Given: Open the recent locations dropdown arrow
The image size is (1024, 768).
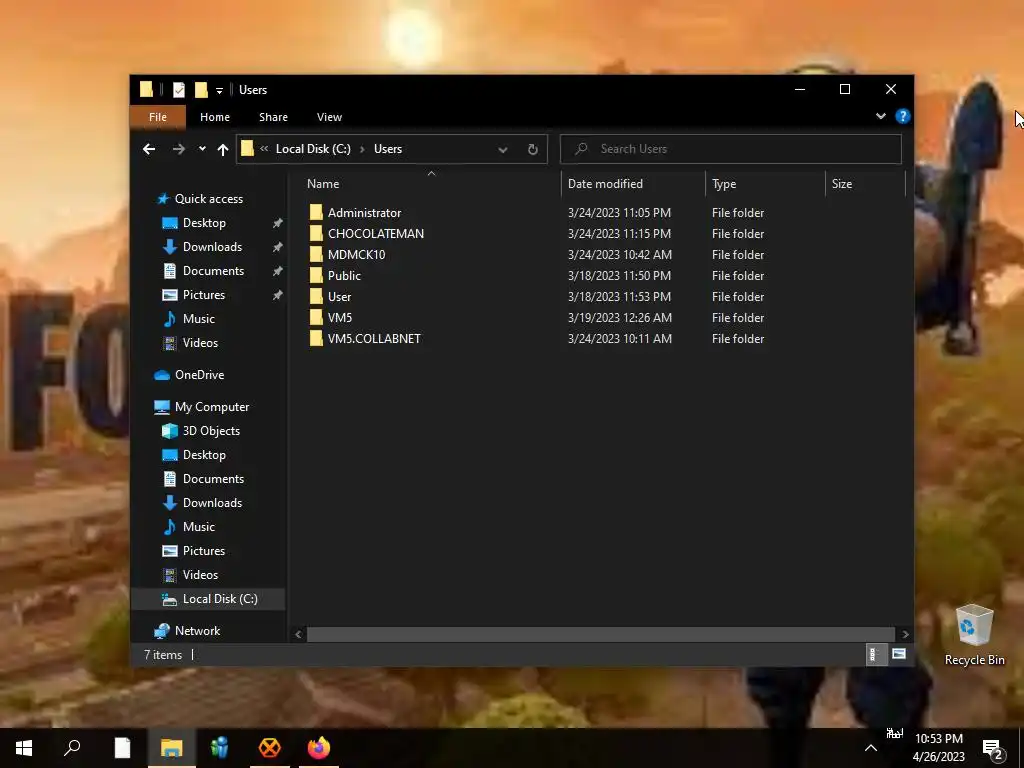Looking at the screenshot, I should (x=202, y=149).
